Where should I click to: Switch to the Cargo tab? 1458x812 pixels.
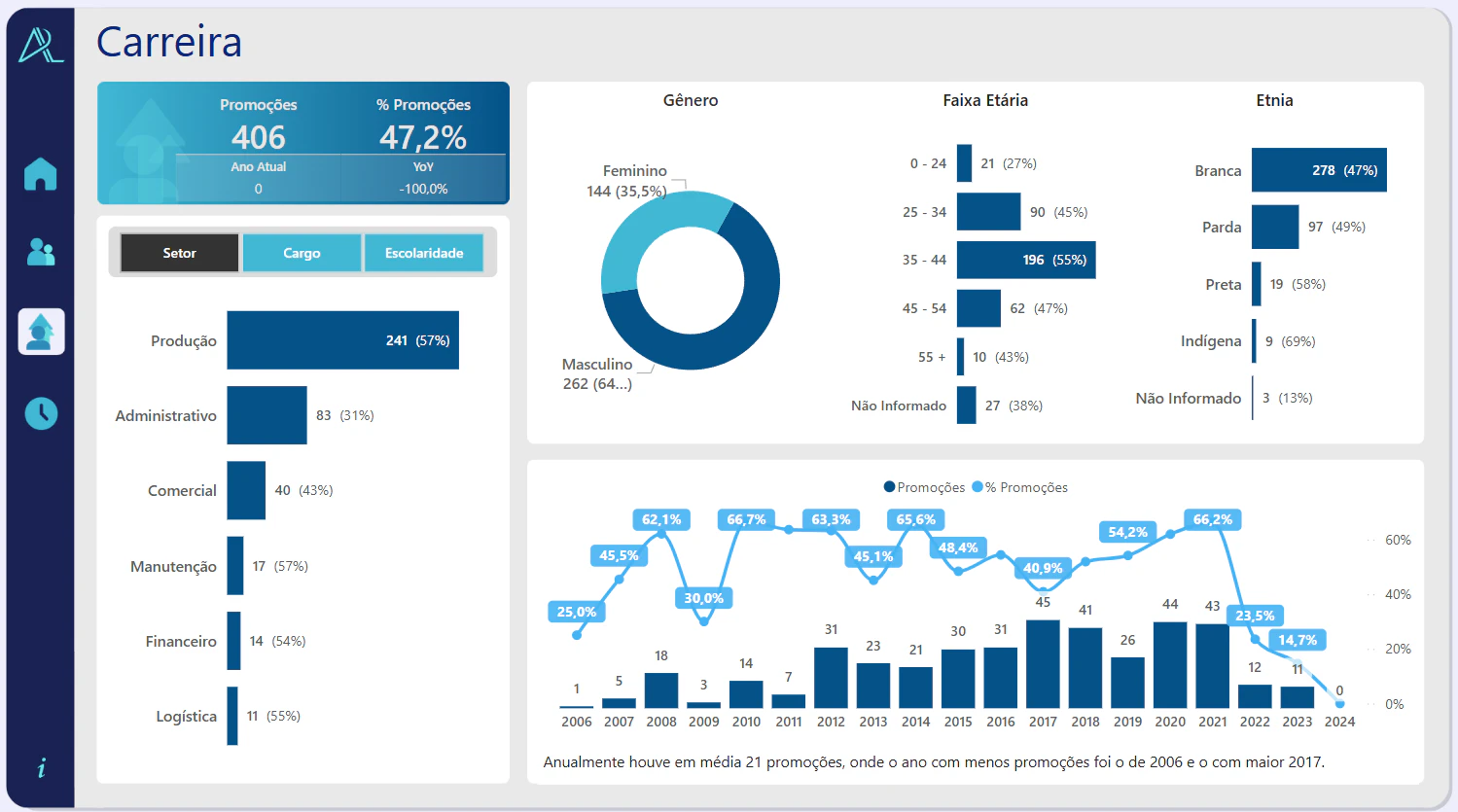(x=302, y=253)
